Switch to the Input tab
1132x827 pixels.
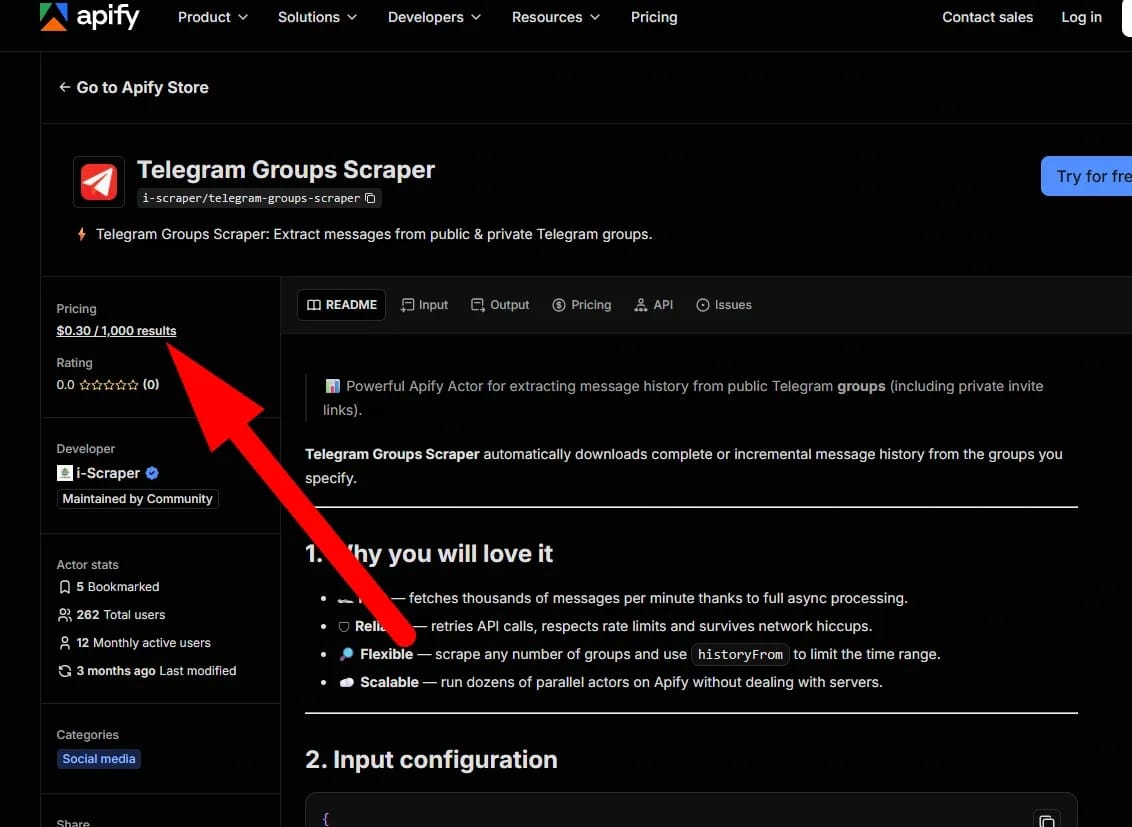tap(424, 305)
